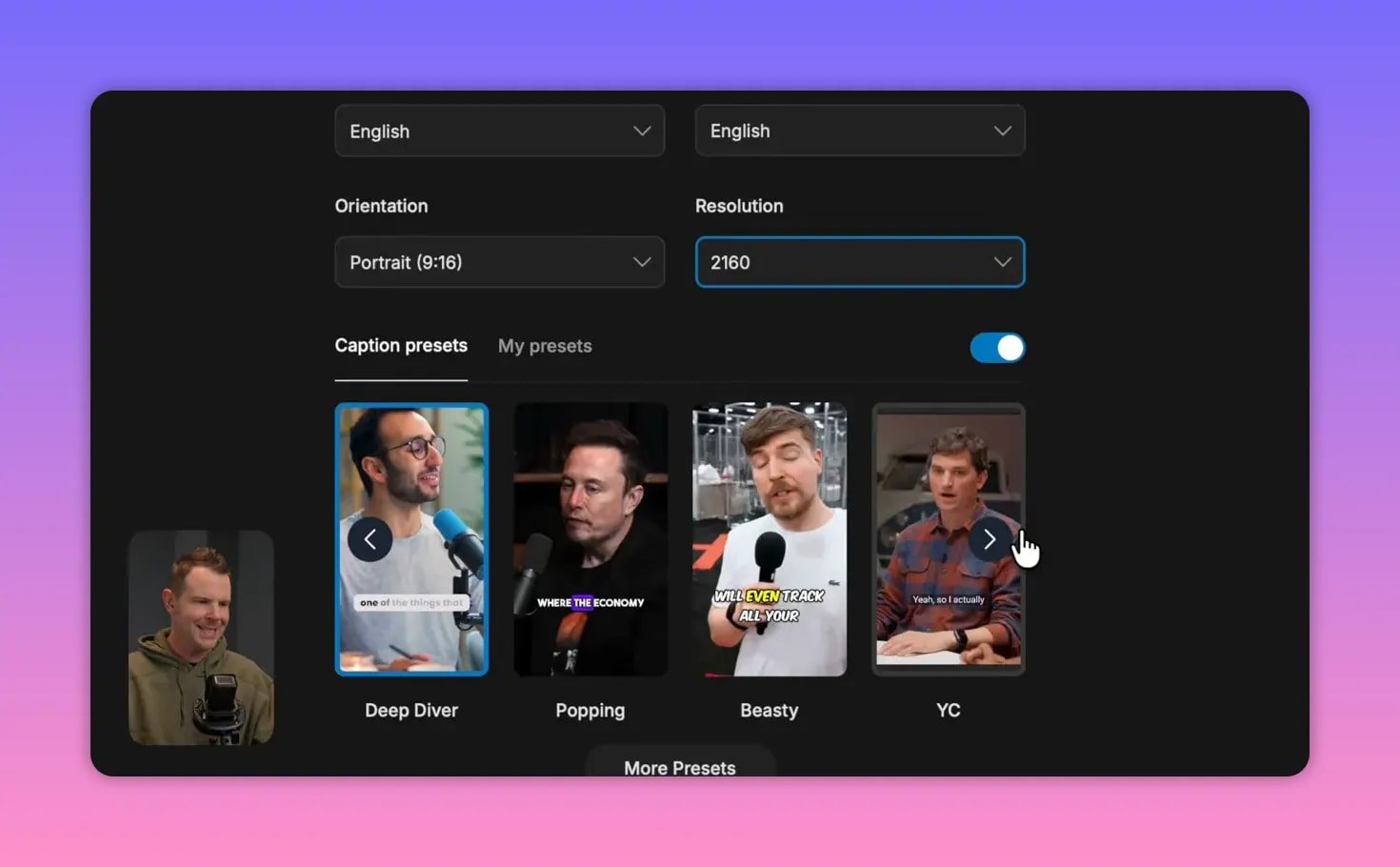Click the Orientation dropdown chevron arrow
Viewport: 1400px width, 867px height.
coord(641,262)
